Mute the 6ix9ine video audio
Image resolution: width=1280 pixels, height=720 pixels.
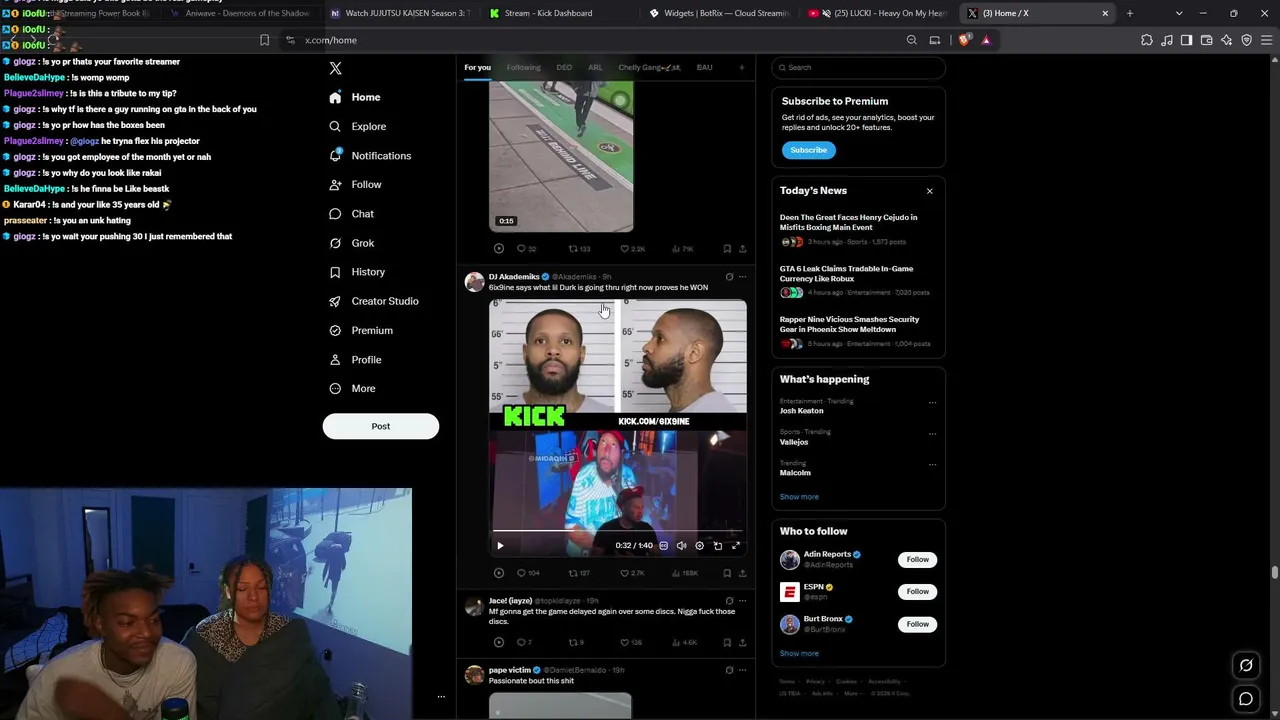pyautogui.click(x=681, y=546)
